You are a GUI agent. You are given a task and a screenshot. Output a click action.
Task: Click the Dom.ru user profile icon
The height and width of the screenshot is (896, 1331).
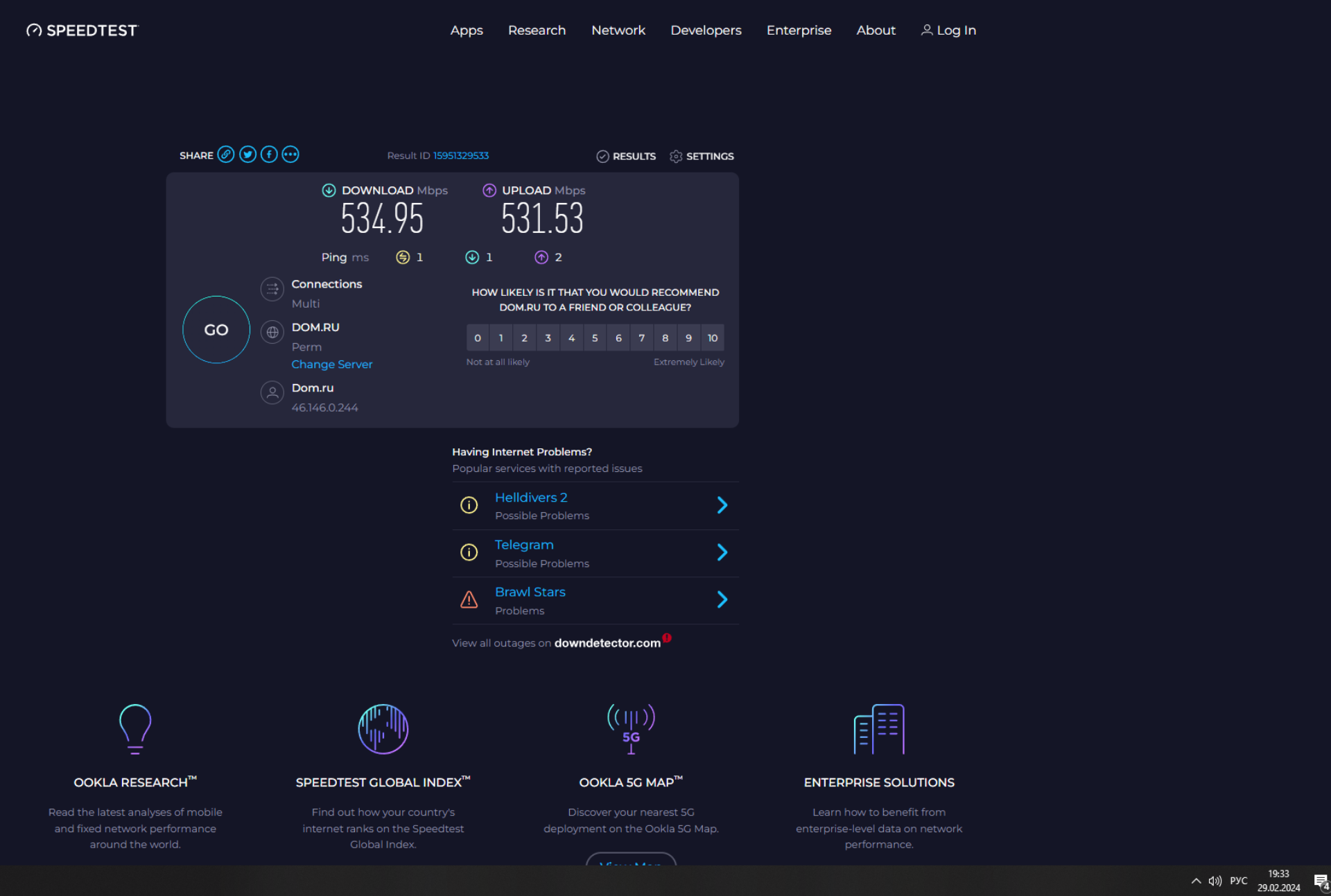pos(272,393)
